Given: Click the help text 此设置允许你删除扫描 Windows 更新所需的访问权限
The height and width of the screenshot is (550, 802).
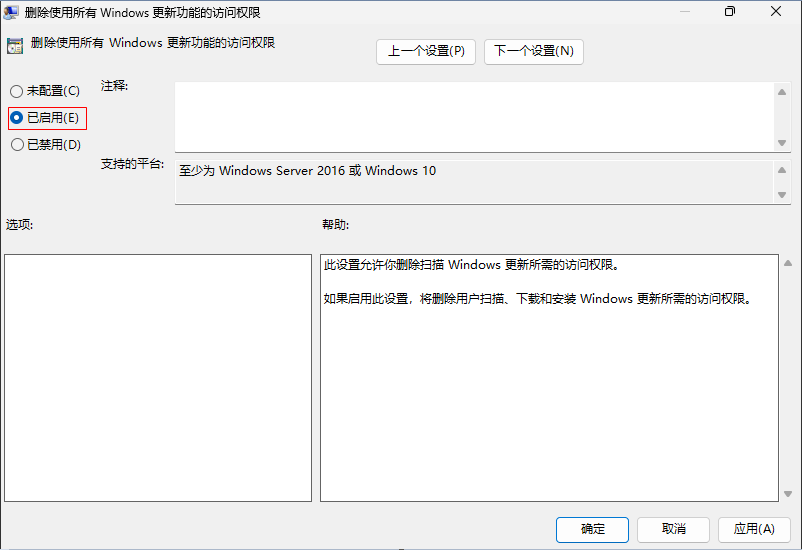Looking at the screenshot, I should [471, 265].
